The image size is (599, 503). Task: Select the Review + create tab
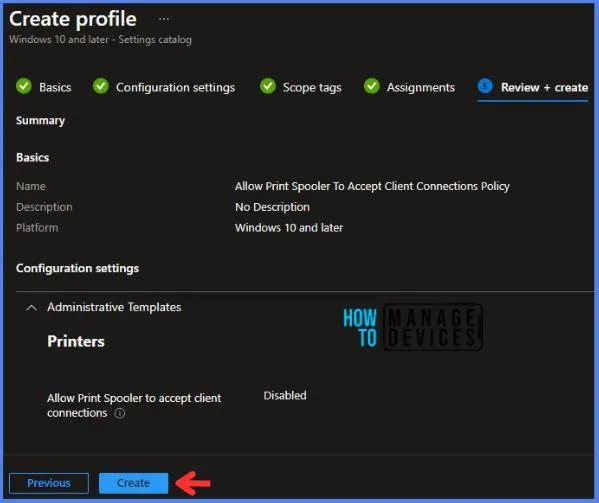tap(544, 87)
